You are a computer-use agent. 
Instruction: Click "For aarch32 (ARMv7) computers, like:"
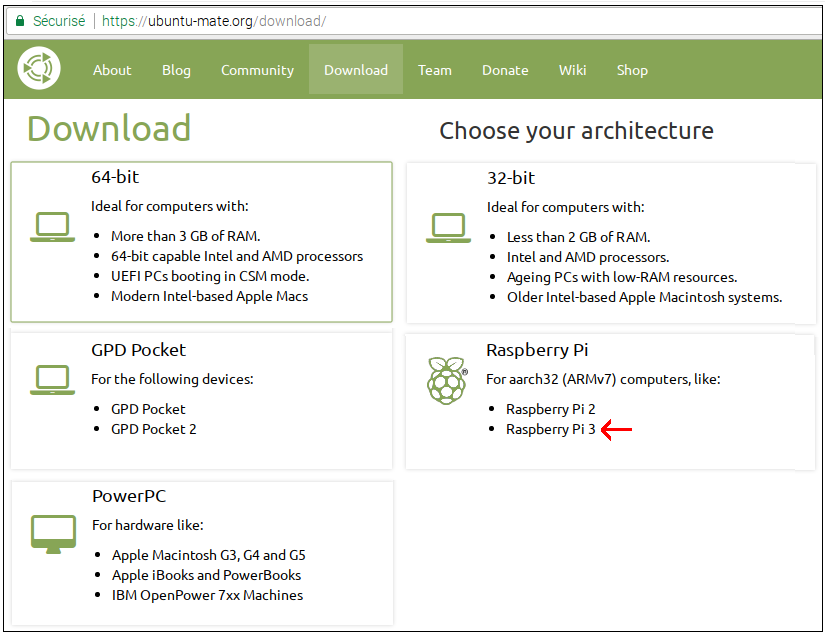coord(603,379)
